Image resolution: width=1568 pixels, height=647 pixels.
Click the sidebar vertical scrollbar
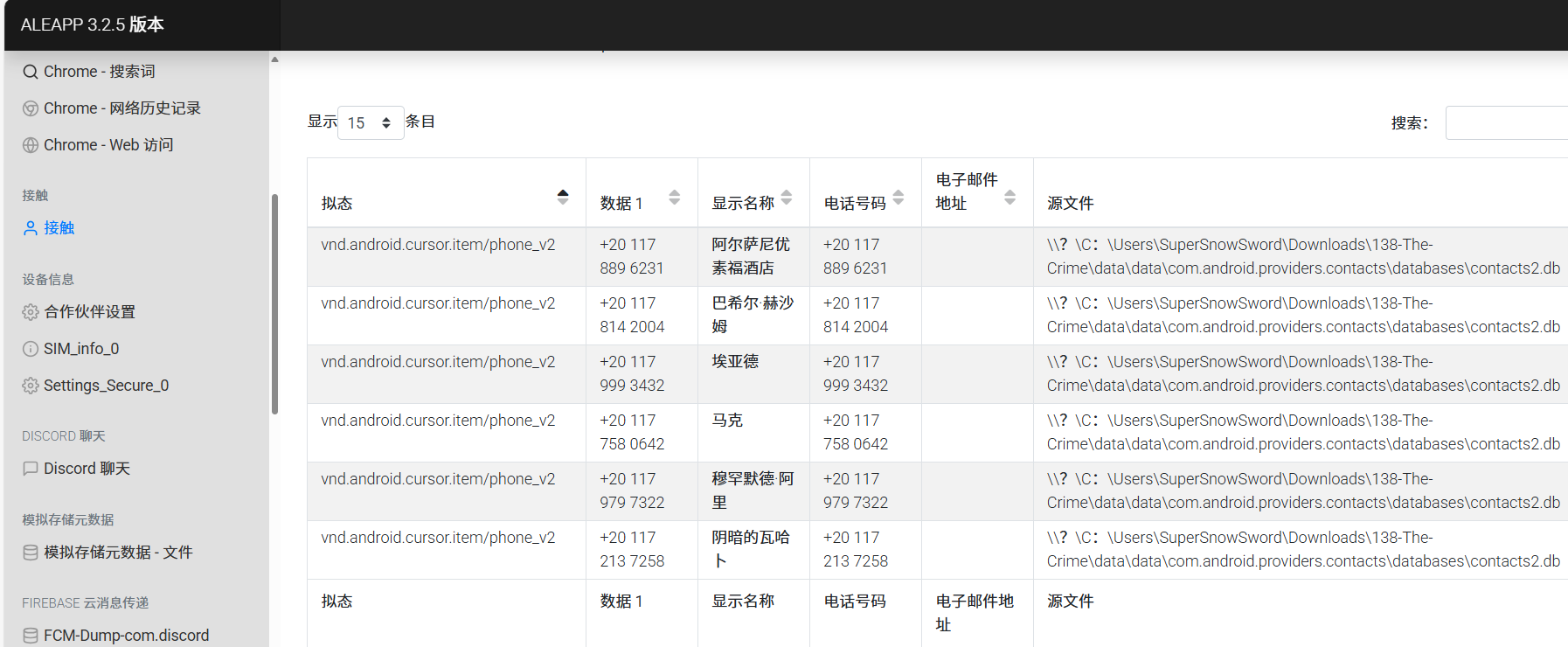[274, 303]
